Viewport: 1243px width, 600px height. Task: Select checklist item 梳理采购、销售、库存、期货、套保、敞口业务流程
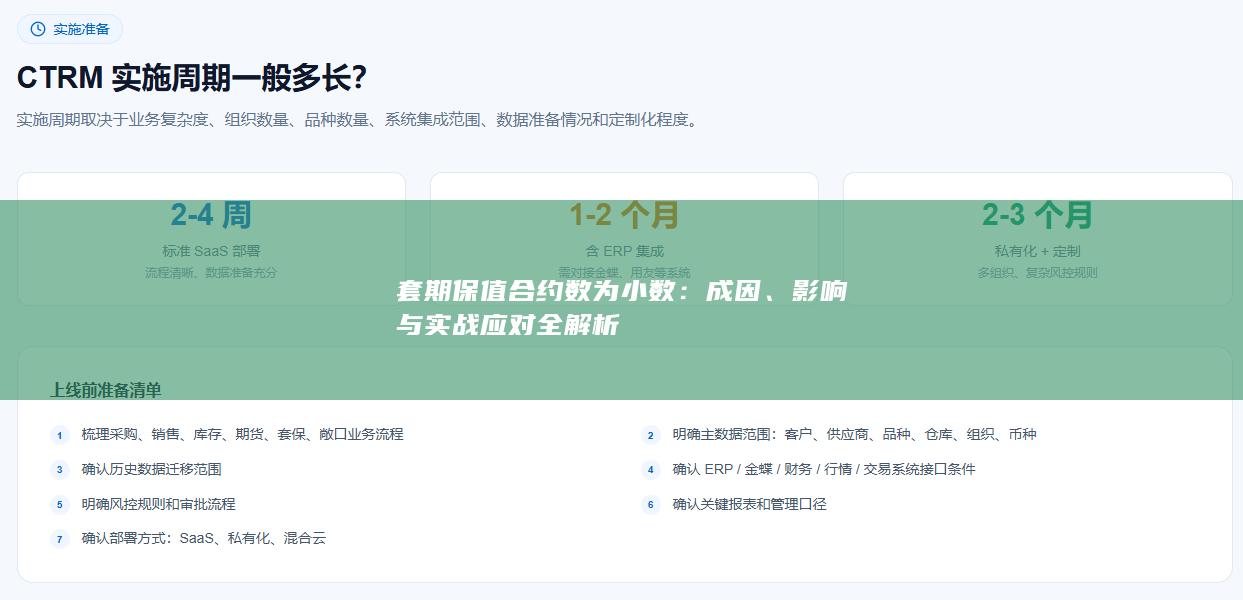click(242, 434)
